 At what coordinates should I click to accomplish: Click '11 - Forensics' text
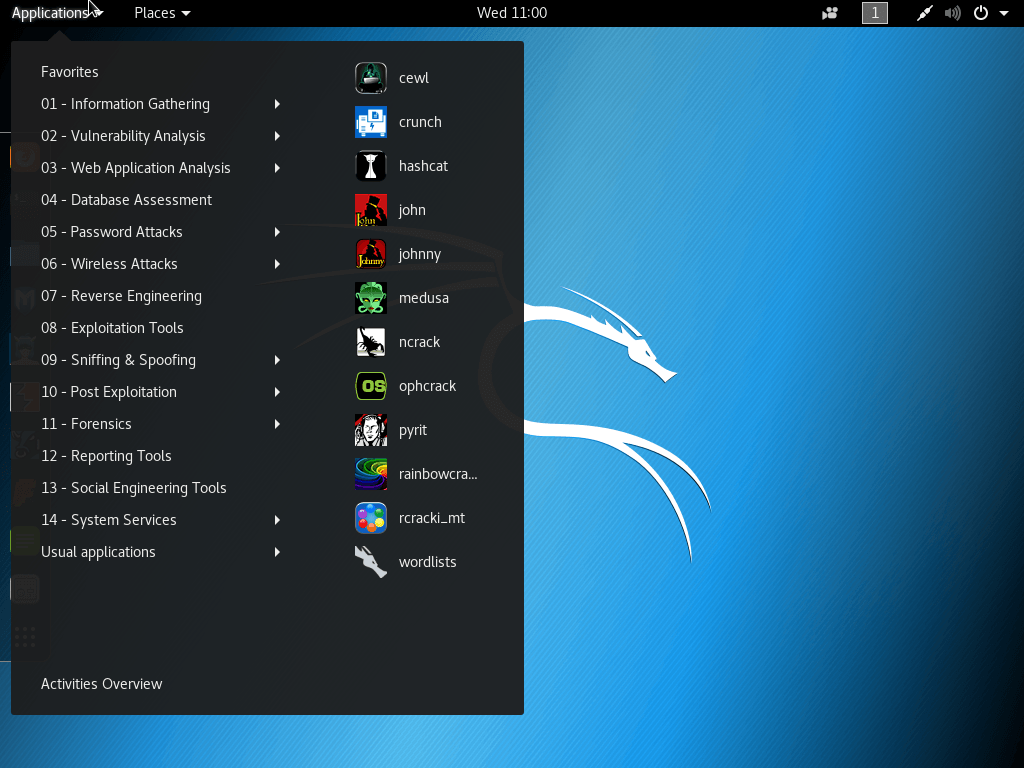[86, 424]
